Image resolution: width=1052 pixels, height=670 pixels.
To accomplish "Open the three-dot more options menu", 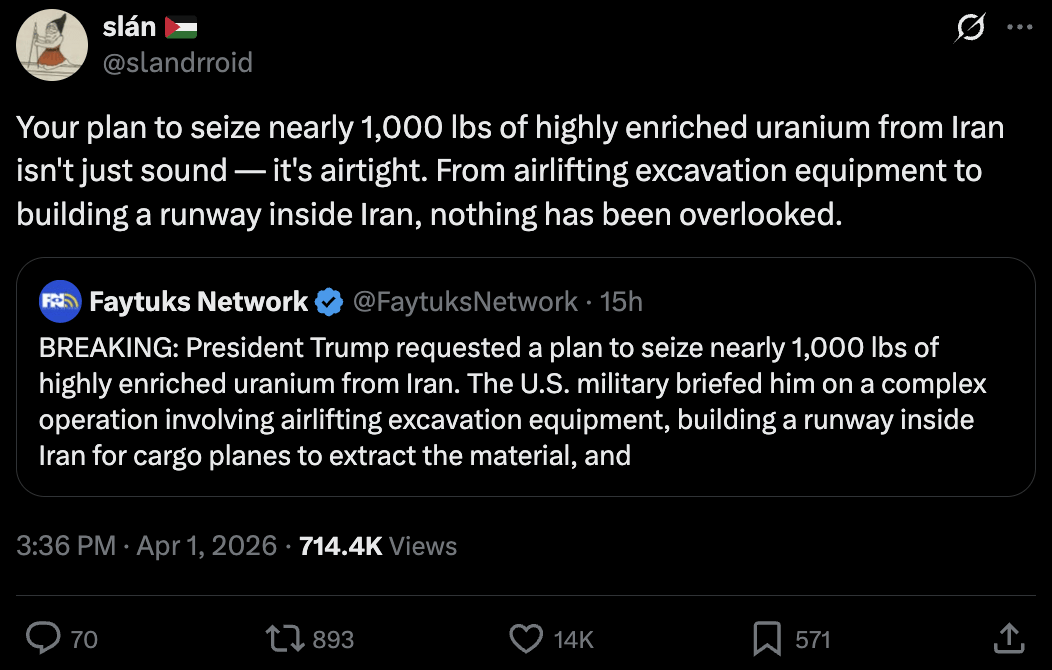I will click(x=1018, y=28).
